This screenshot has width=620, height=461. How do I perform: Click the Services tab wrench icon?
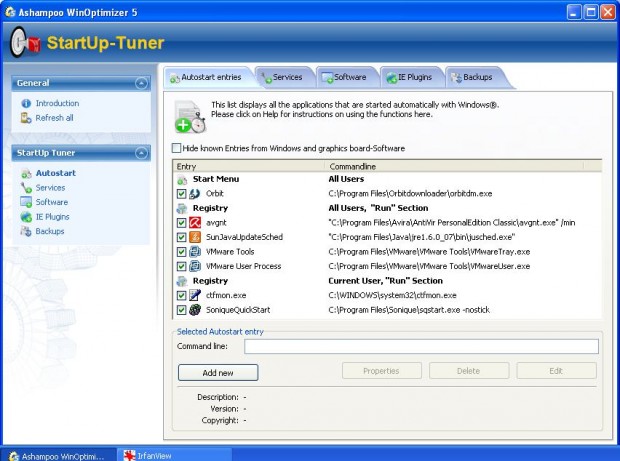(x=266, y=78)
